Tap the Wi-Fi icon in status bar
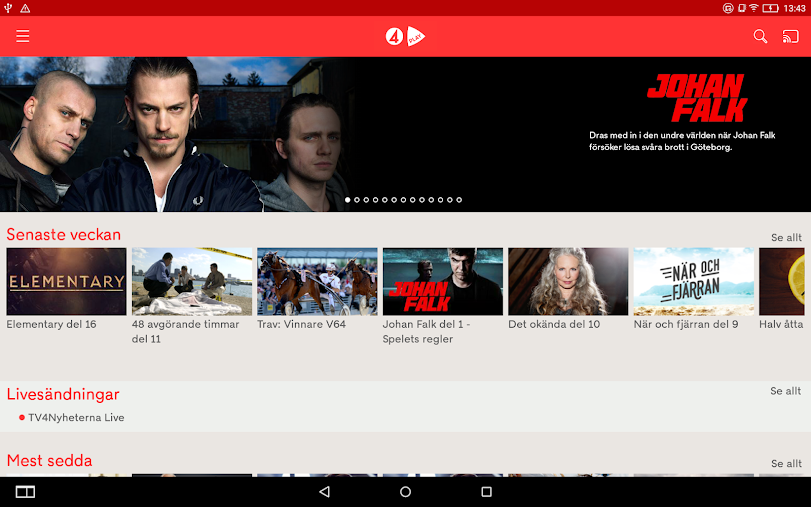Viewport: 811px width, 507px height. [754, 8]
